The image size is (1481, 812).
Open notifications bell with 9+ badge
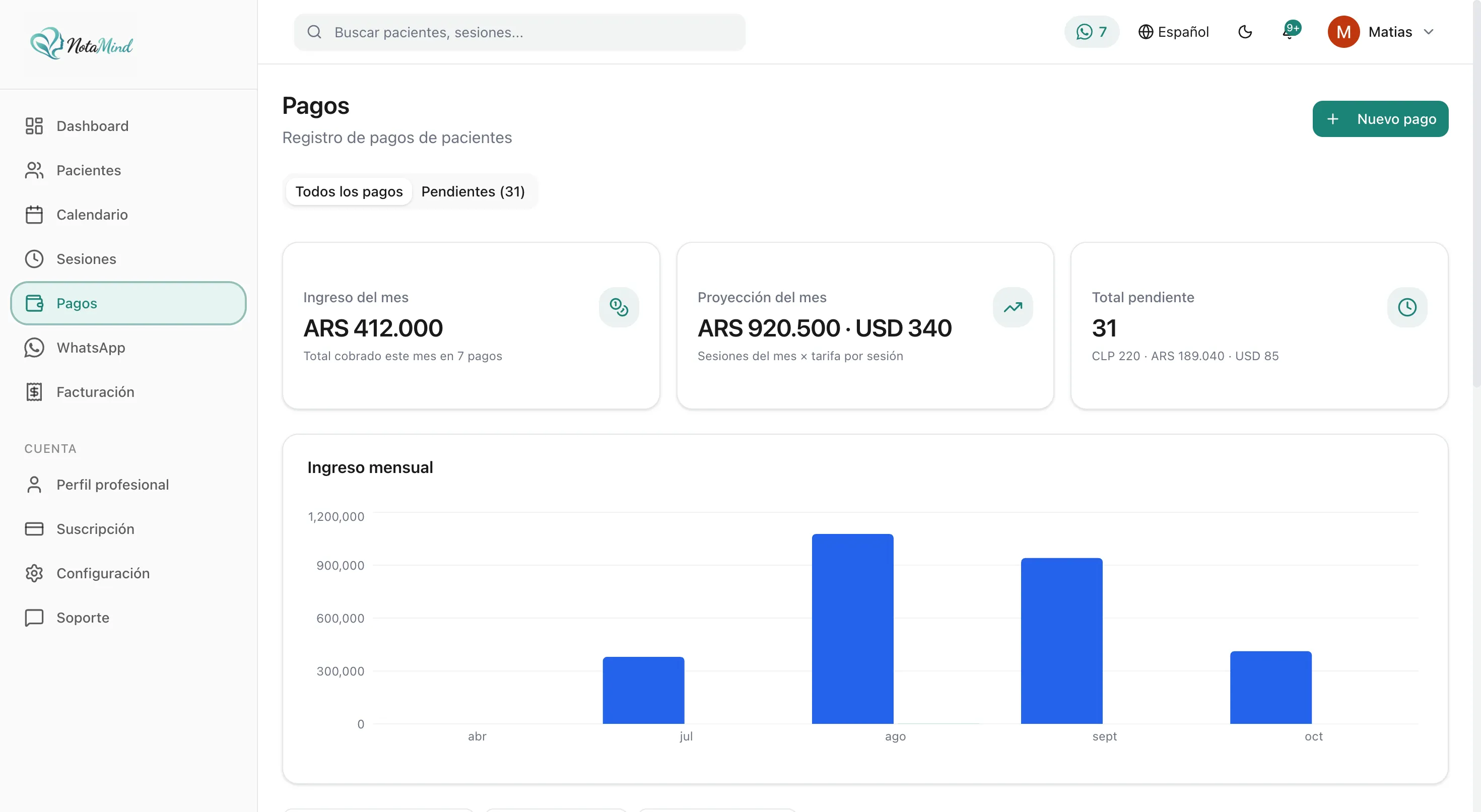pyautogui.click(x=1290, y=31)
